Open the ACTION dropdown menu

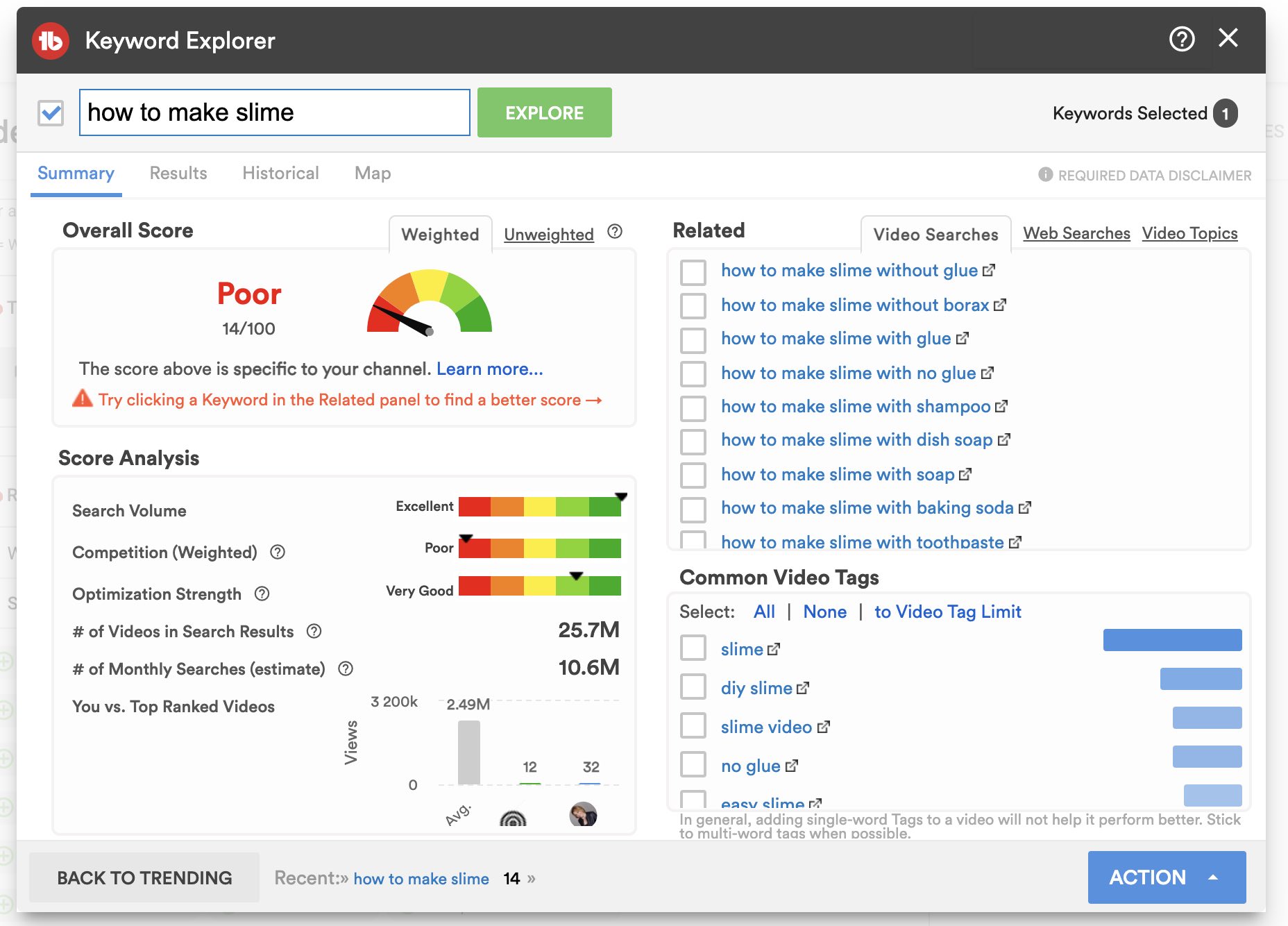pyautogui.click(x=1167, y=877)
